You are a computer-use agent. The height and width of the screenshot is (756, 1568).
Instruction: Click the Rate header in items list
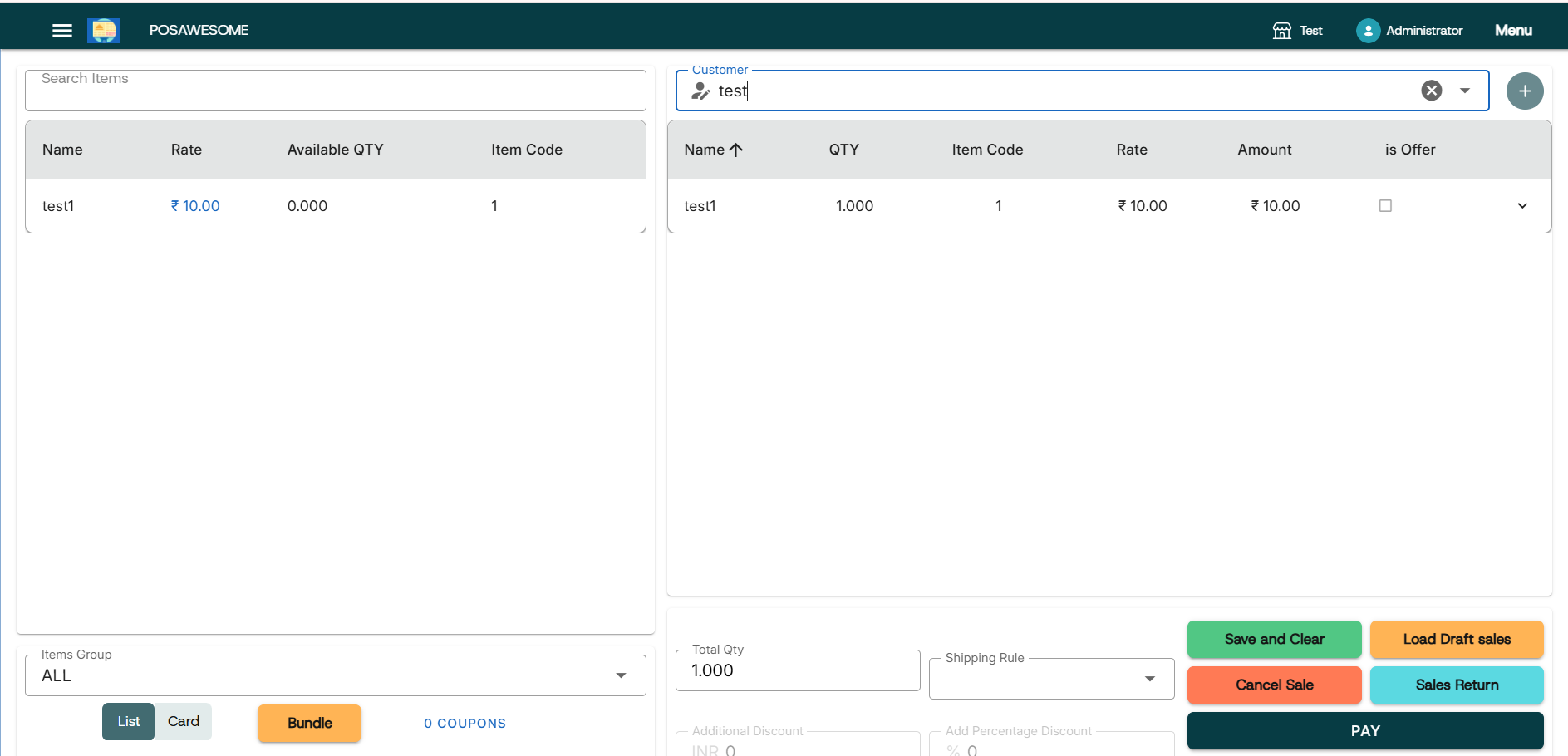pyautogui.click(x=186, y=150)
